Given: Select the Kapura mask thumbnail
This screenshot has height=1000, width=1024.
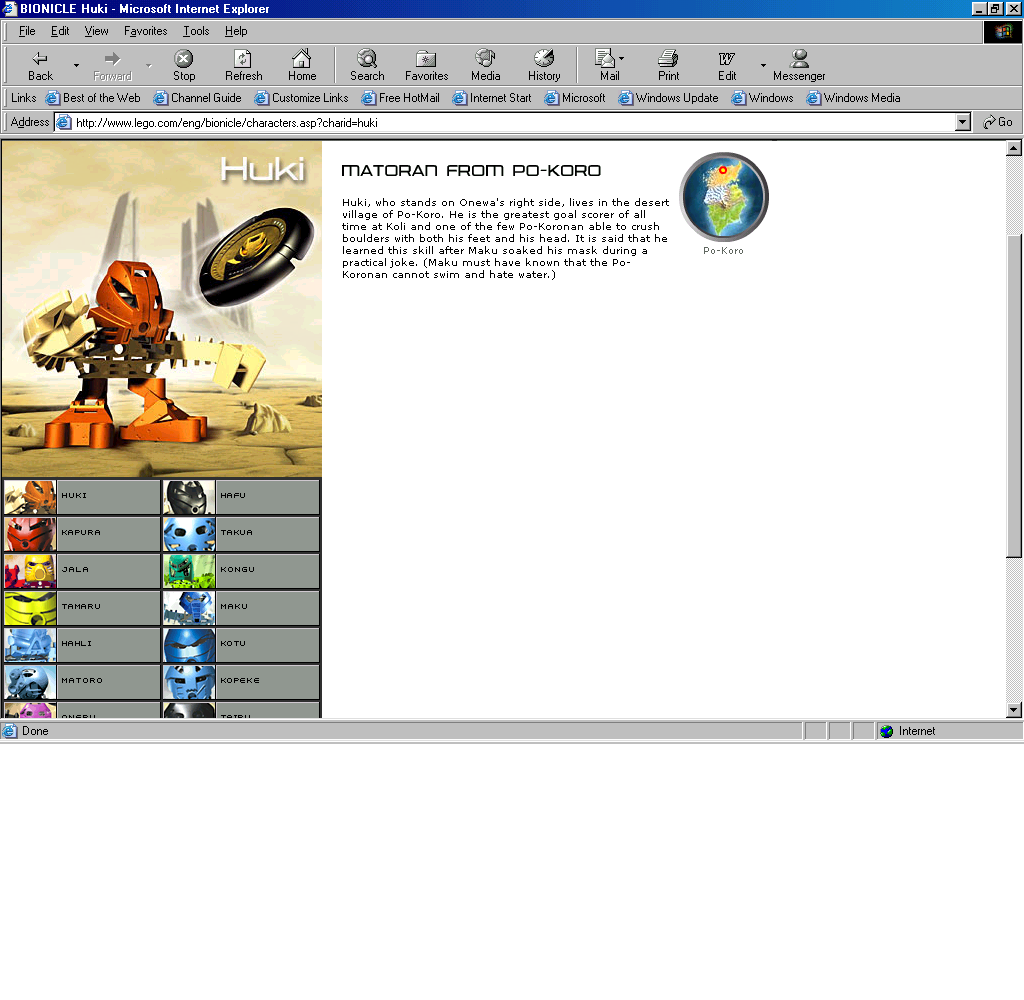Looking at the screenshot, I should pyautogui.click(x=30, y=534).
